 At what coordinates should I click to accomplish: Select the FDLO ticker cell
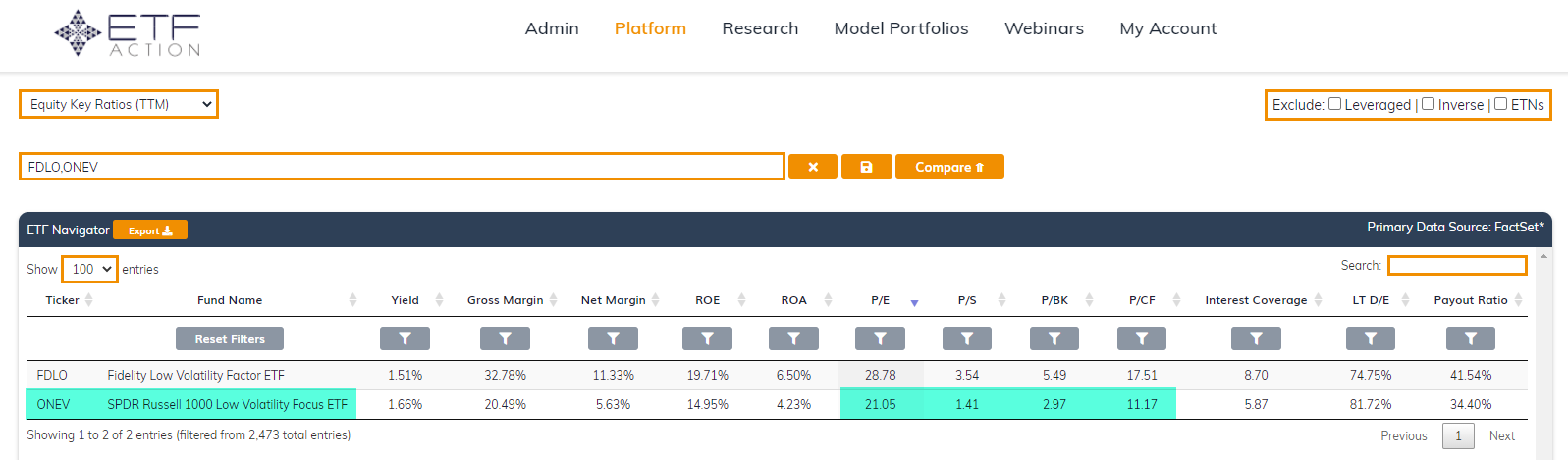click(52, 375)
